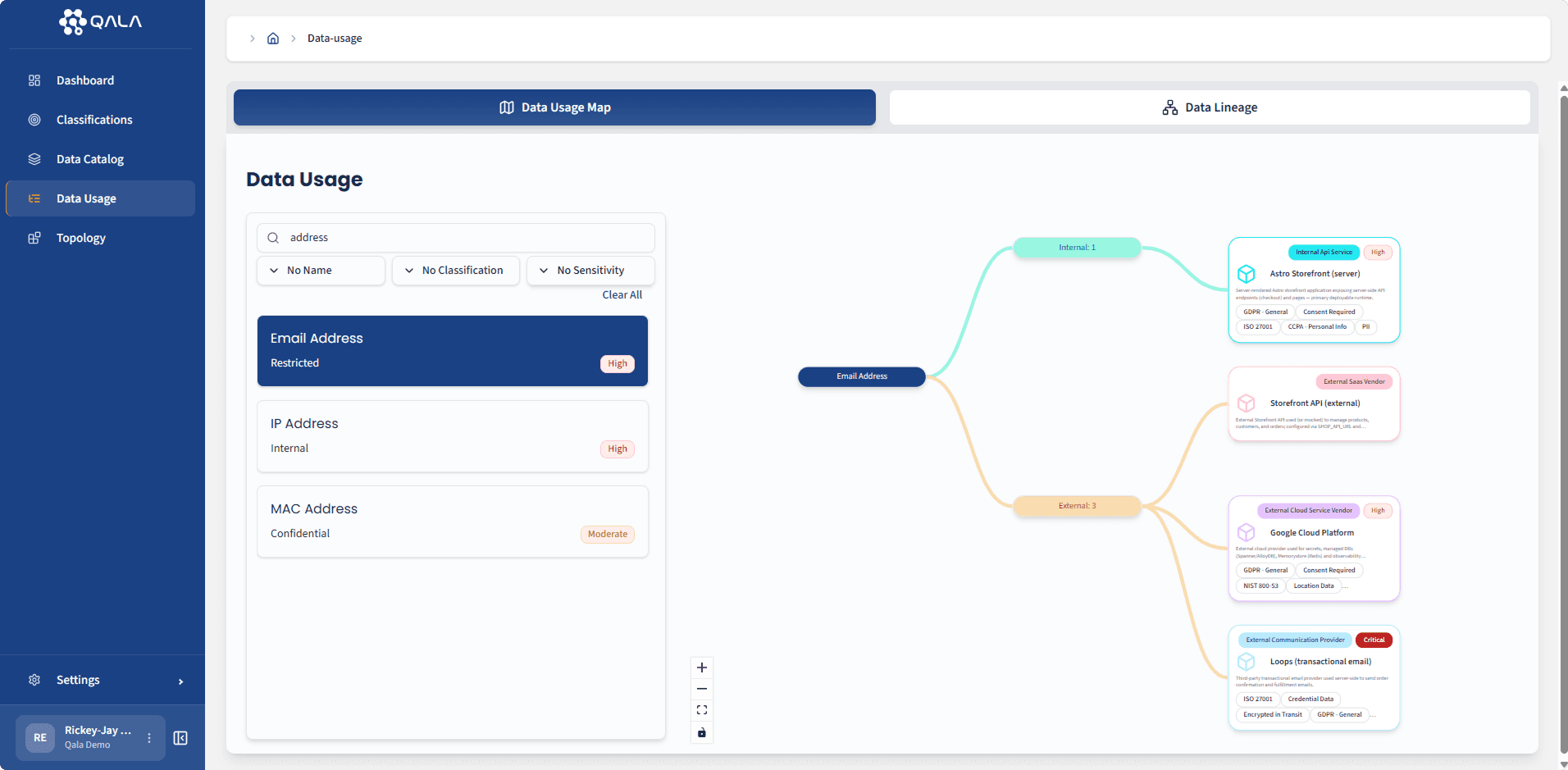Click the Internal Api Service tag

coord(1324,253)
